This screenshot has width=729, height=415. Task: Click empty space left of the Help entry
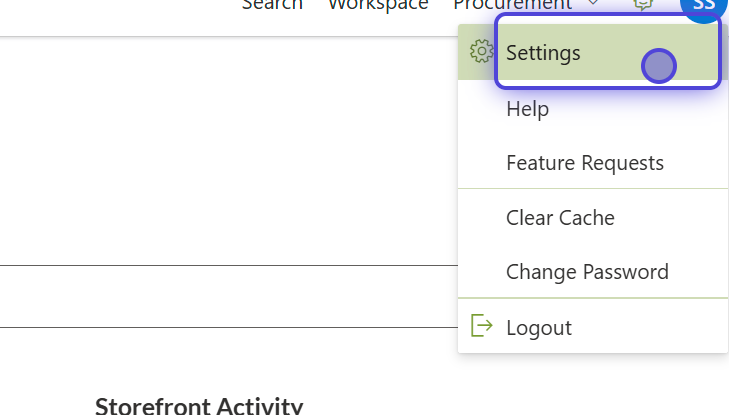(482, 109)
